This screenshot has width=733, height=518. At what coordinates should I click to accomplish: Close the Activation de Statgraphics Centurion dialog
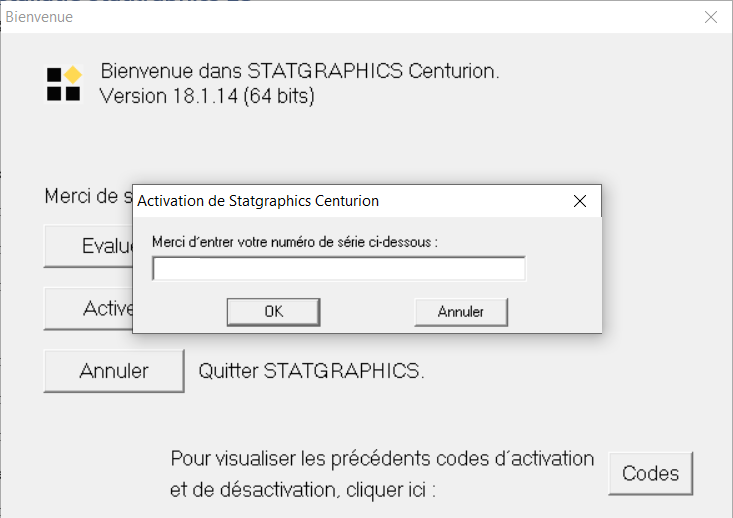[x=580, y=201]
